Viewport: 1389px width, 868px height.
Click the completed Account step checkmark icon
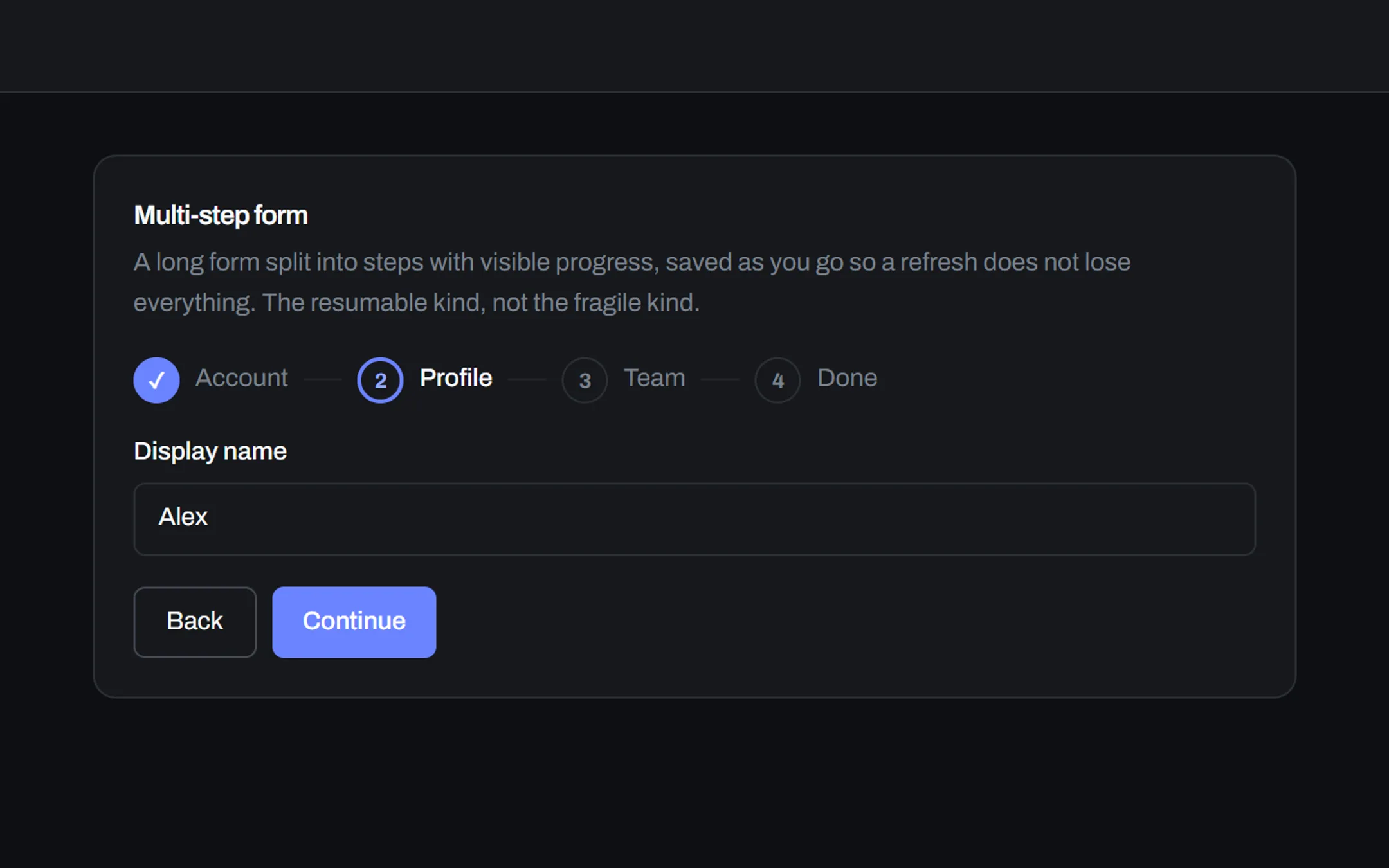tap(156, 380)
